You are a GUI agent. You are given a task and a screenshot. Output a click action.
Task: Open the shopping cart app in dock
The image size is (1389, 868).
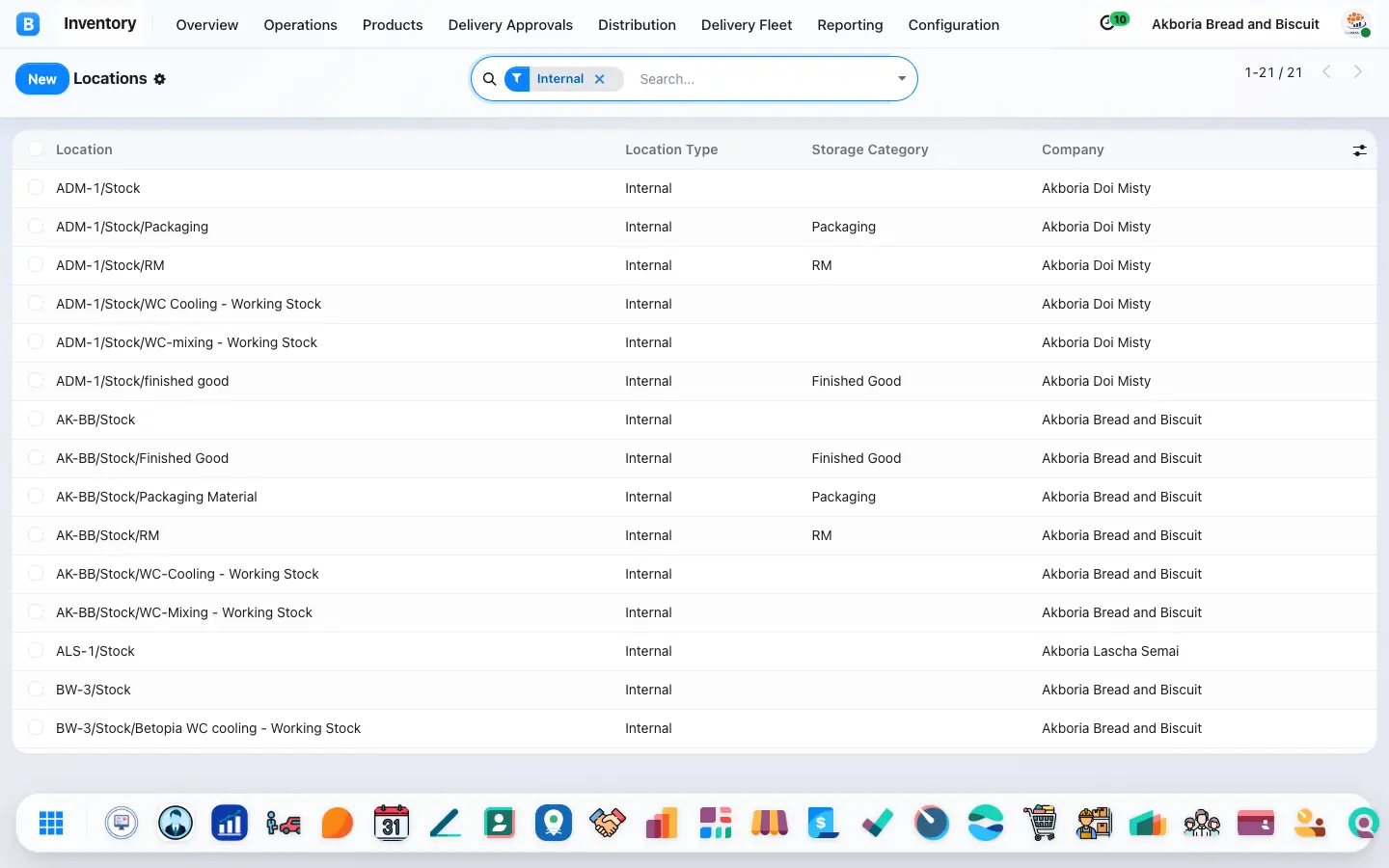[x=1040, y=823]
